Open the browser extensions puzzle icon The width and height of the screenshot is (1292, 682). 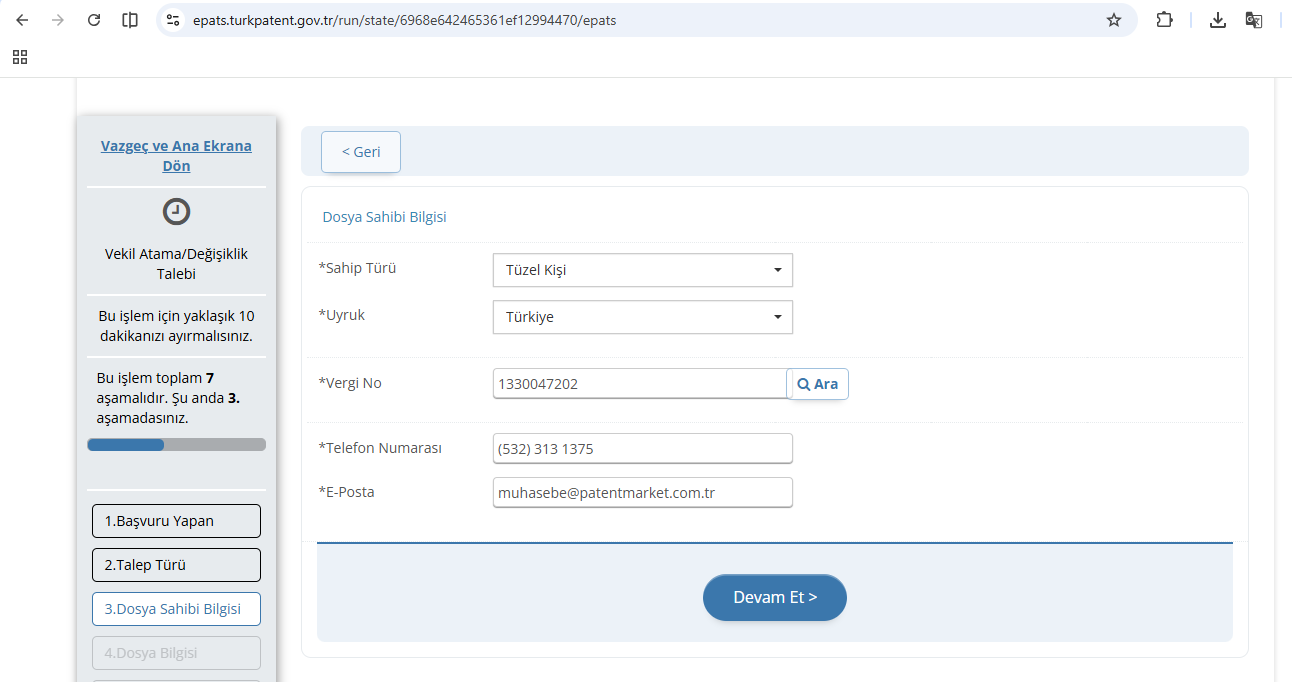click(x=1164, y=20)
